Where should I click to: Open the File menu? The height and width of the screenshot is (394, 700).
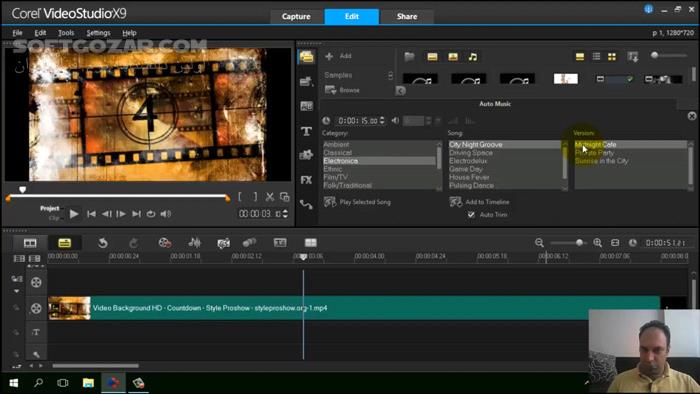[17, 33]
